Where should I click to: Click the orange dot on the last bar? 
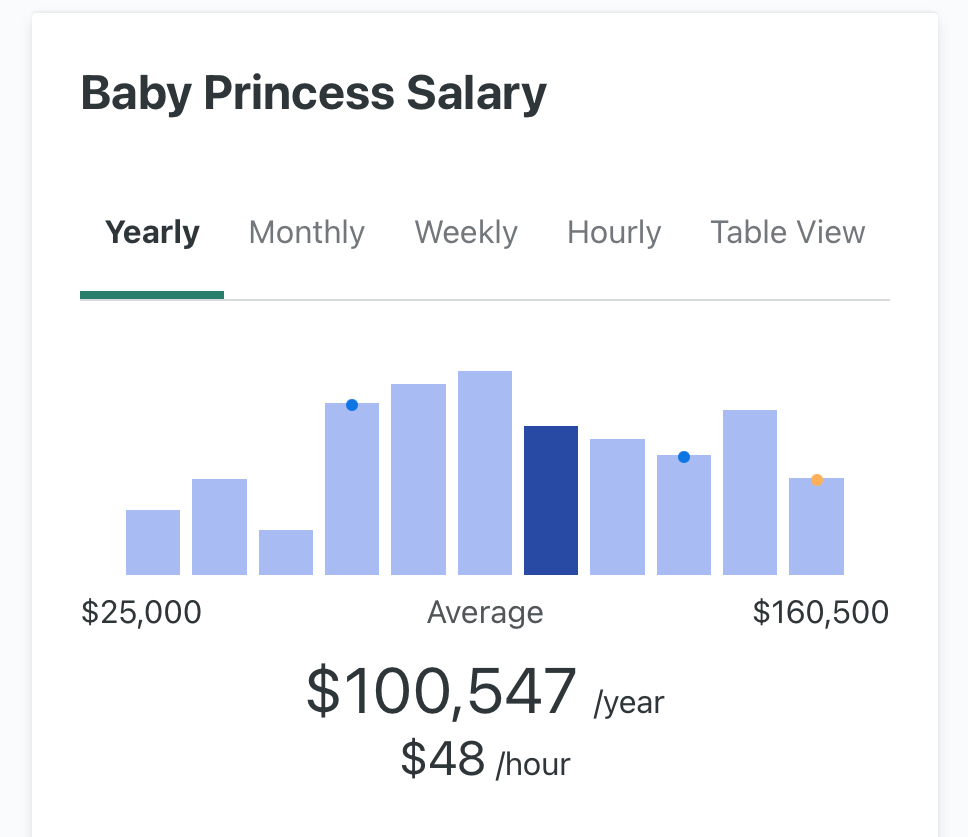point(817,480)
